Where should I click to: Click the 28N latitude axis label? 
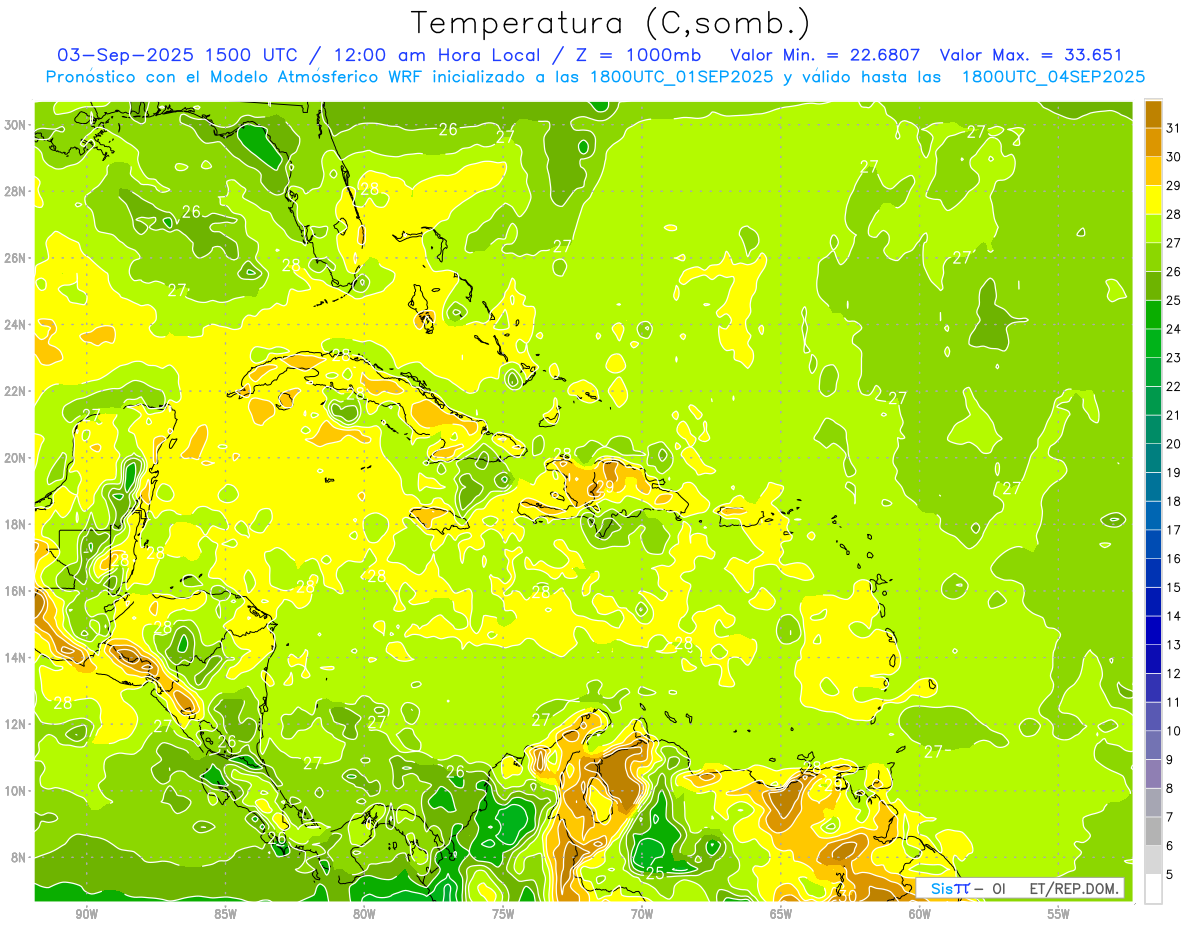[x=16, y=191]
